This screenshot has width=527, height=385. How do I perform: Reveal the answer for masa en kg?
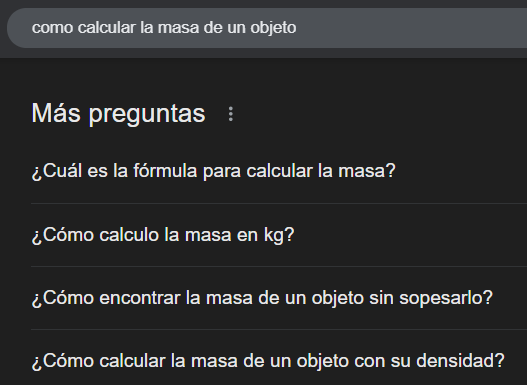[279, 235]
